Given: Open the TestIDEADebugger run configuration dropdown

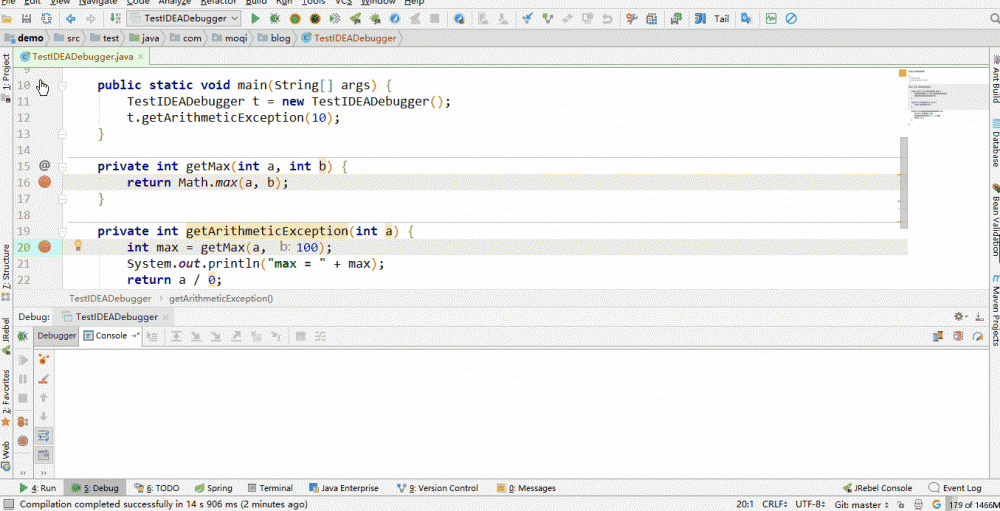Looking at the screenshot, I should (184, 18).
